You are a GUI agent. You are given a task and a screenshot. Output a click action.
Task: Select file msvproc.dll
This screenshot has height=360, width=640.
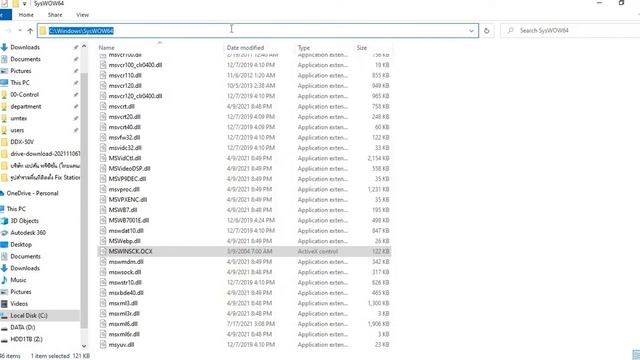pos(124,189)
